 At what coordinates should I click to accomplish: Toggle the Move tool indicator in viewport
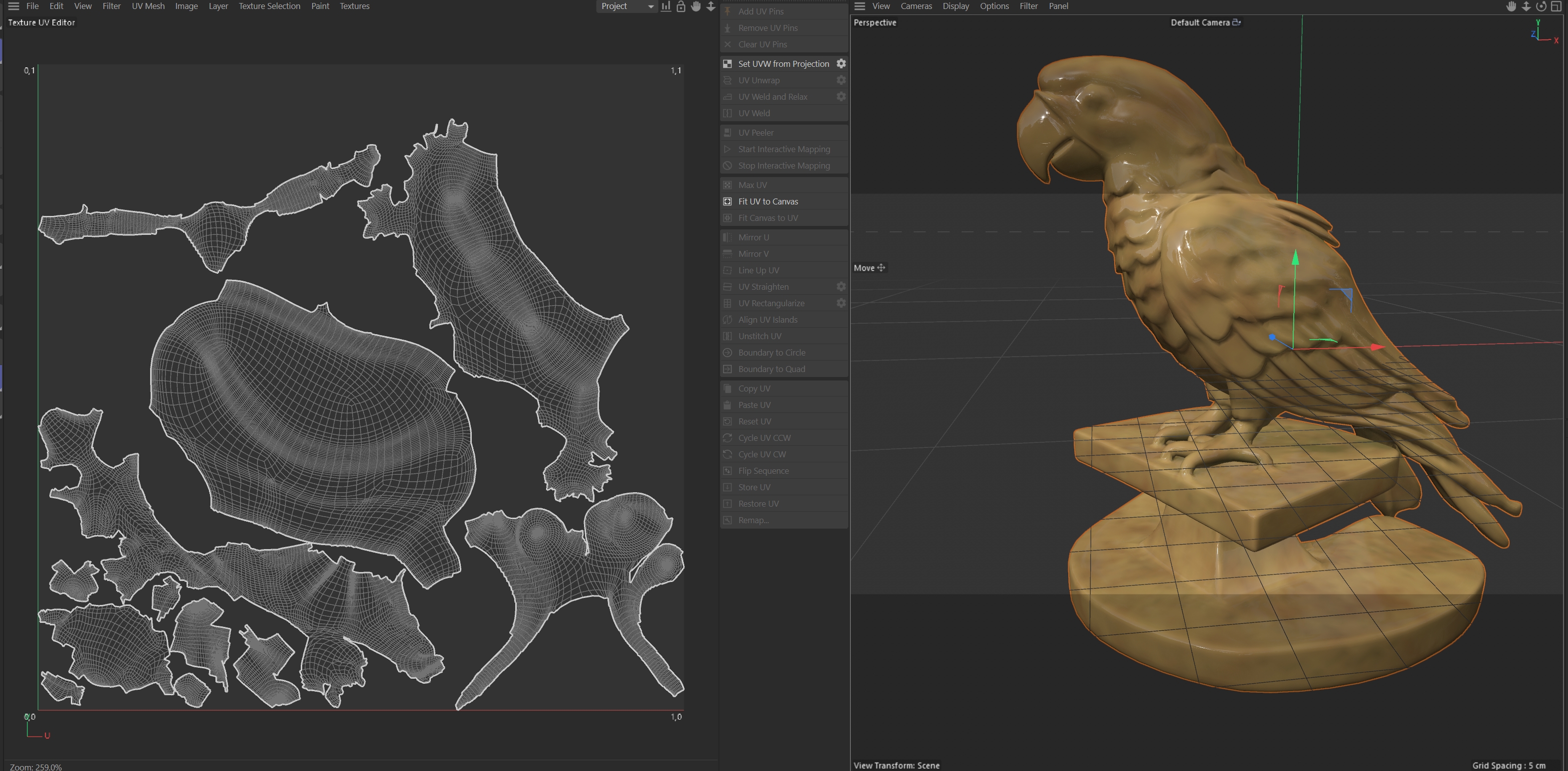[869, 268]
